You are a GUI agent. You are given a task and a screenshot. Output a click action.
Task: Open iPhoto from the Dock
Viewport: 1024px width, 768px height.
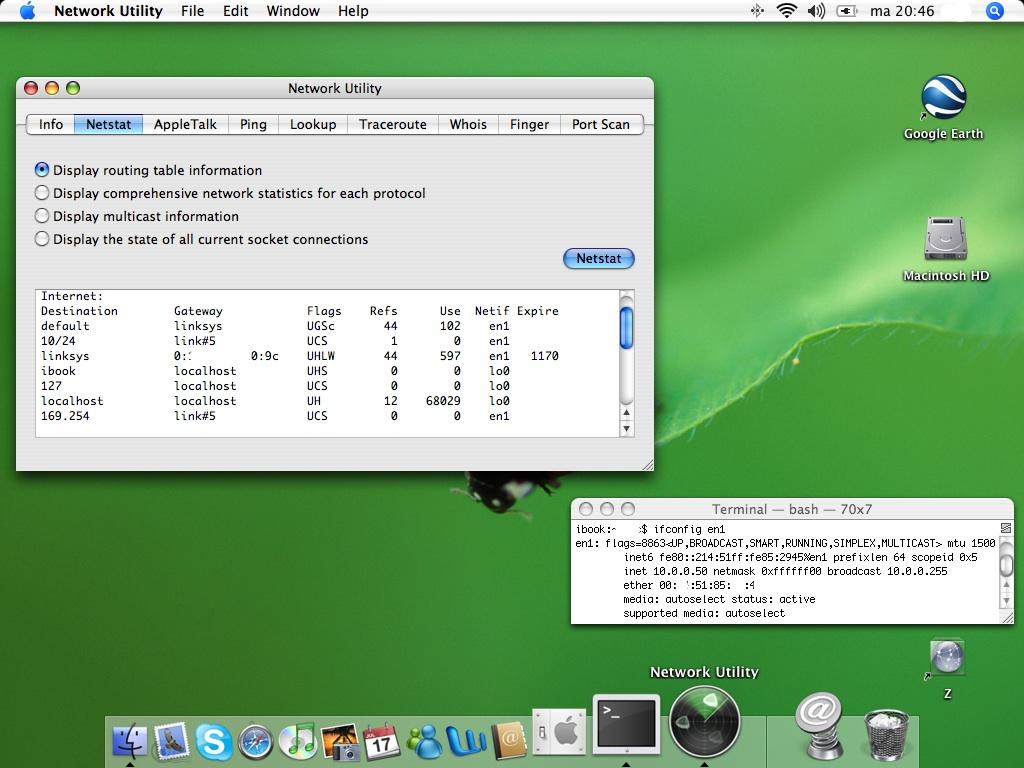point(340,742)
